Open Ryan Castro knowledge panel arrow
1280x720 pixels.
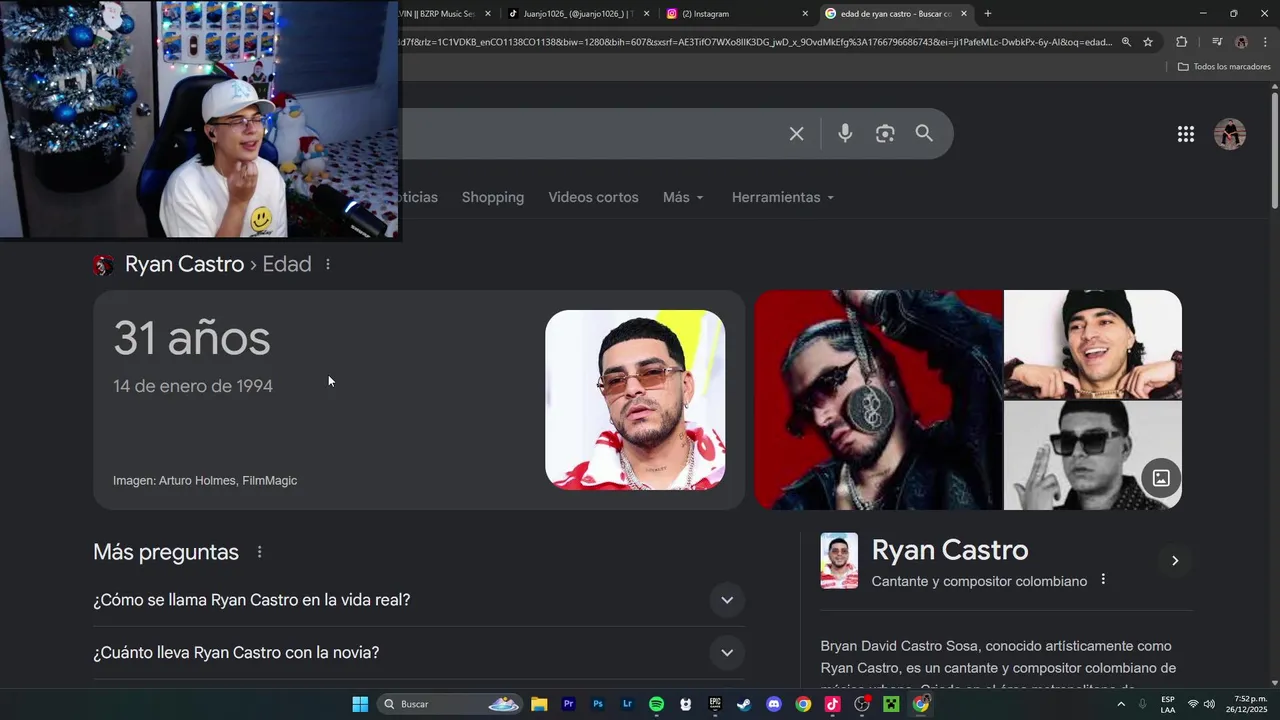pyautogui.click(x=1175, y=560)
